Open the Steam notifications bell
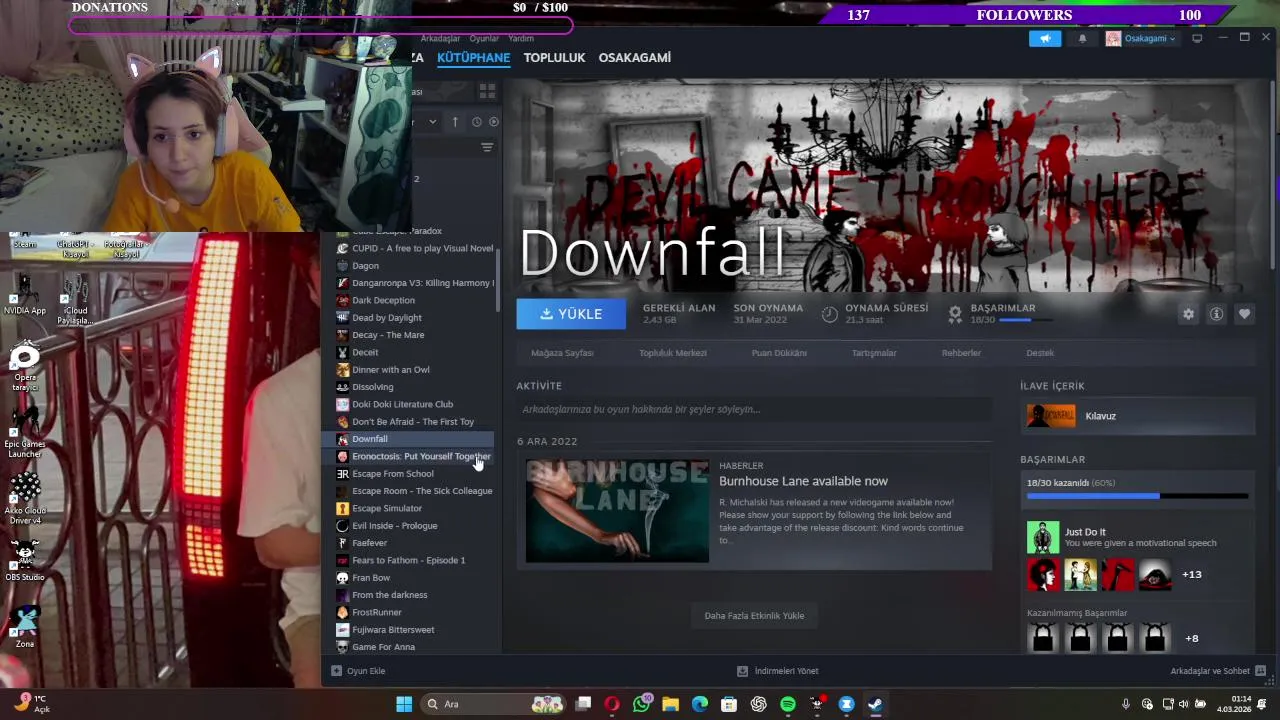This screenshot has width=1280, height=720. point(1082,39)
